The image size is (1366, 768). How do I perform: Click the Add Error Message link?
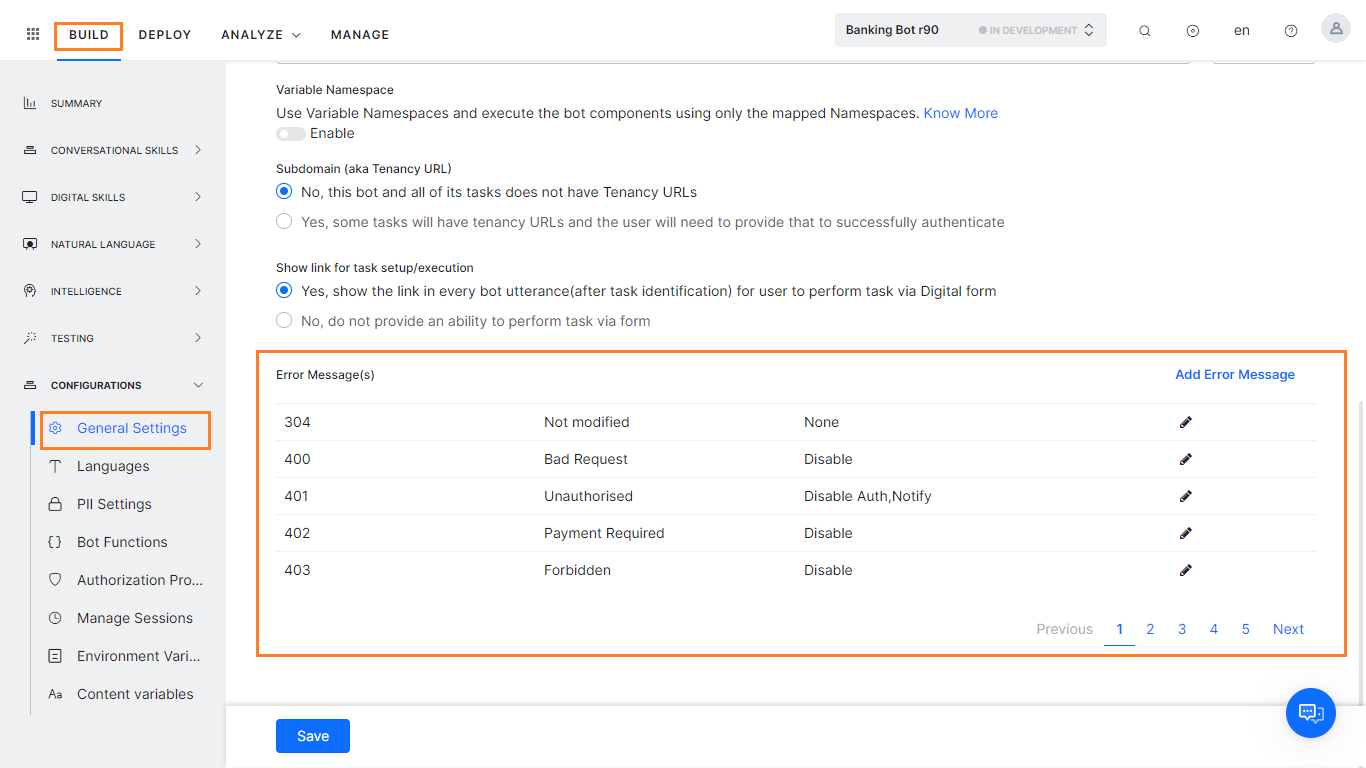1235,374
